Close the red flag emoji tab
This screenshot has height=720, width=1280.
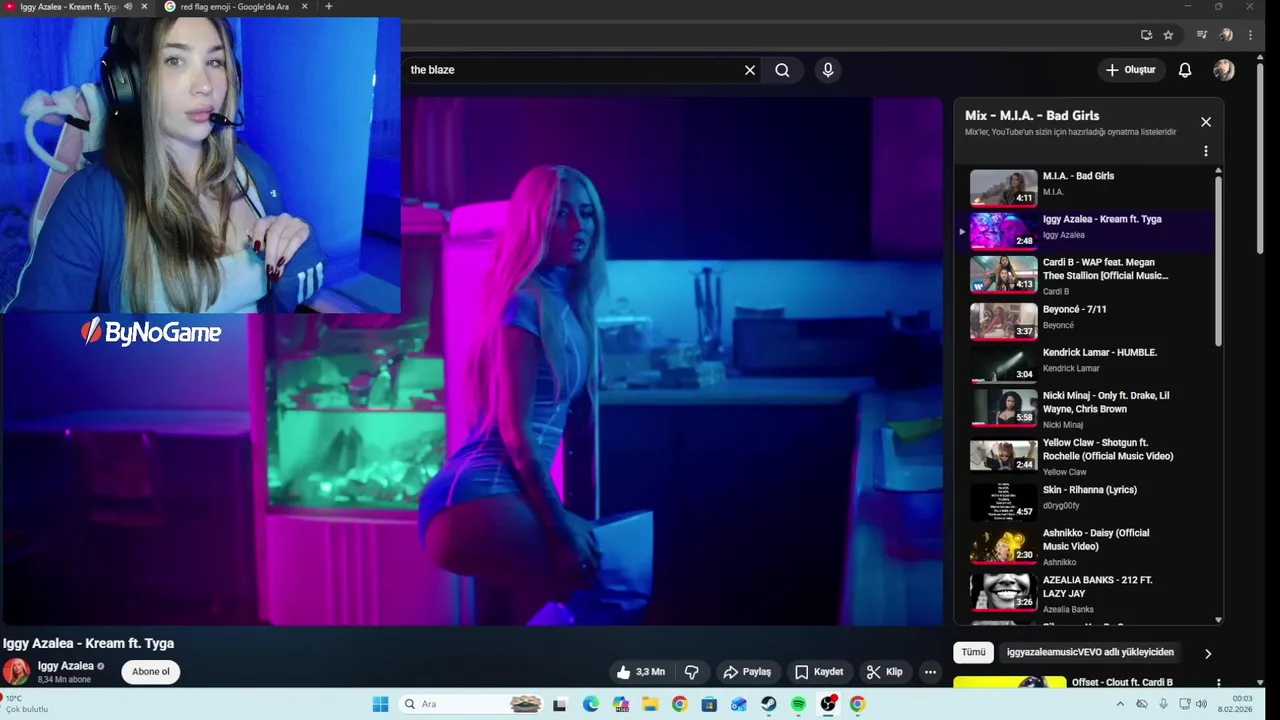(303, 7)
